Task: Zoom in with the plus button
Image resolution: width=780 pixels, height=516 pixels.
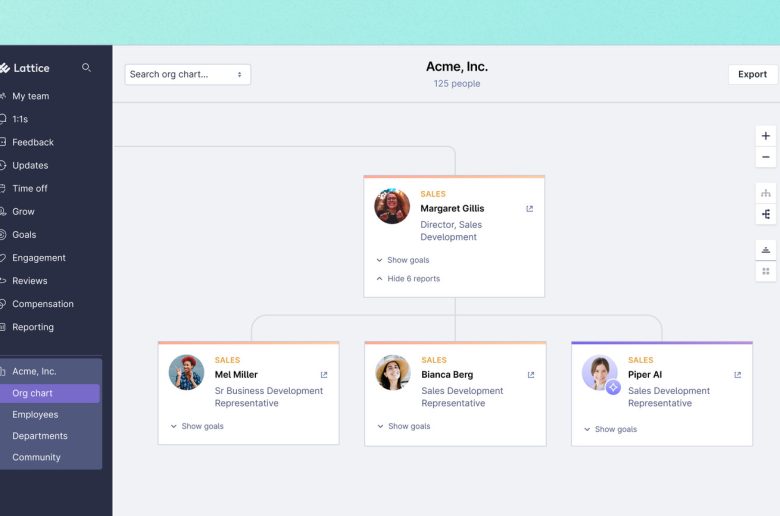Action: click(766, 136)
